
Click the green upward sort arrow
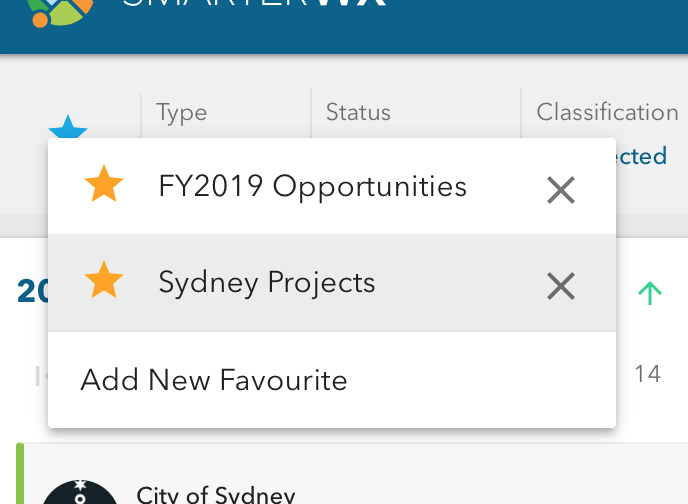[x=649, y=293]
